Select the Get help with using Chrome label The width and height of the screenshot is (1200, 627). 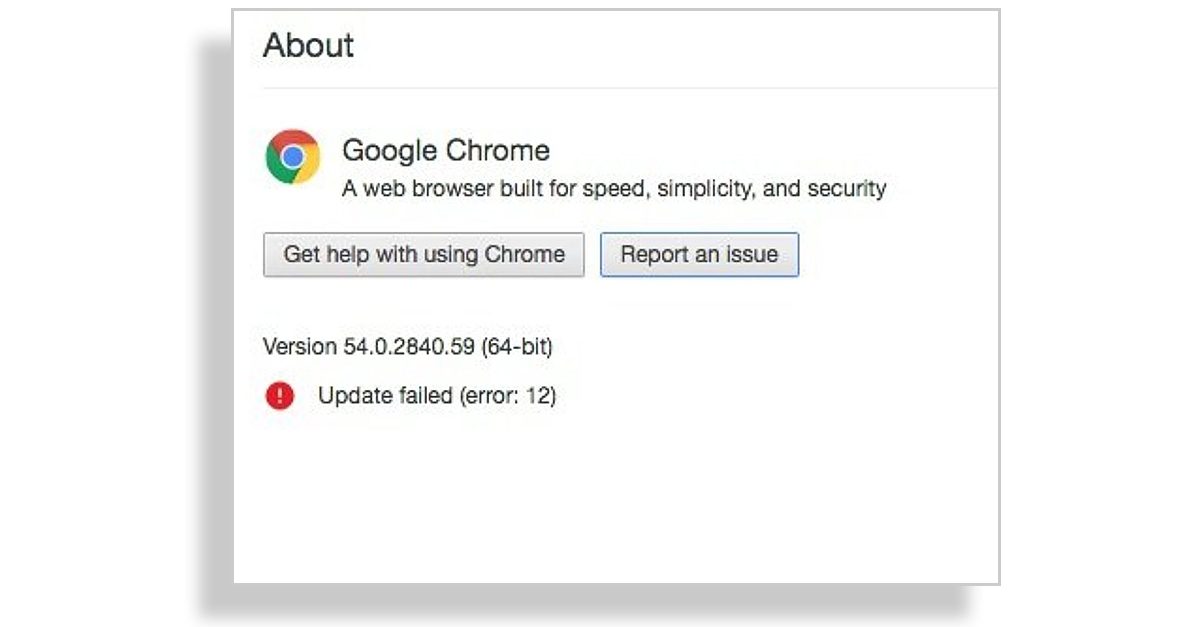coord(422,254)
